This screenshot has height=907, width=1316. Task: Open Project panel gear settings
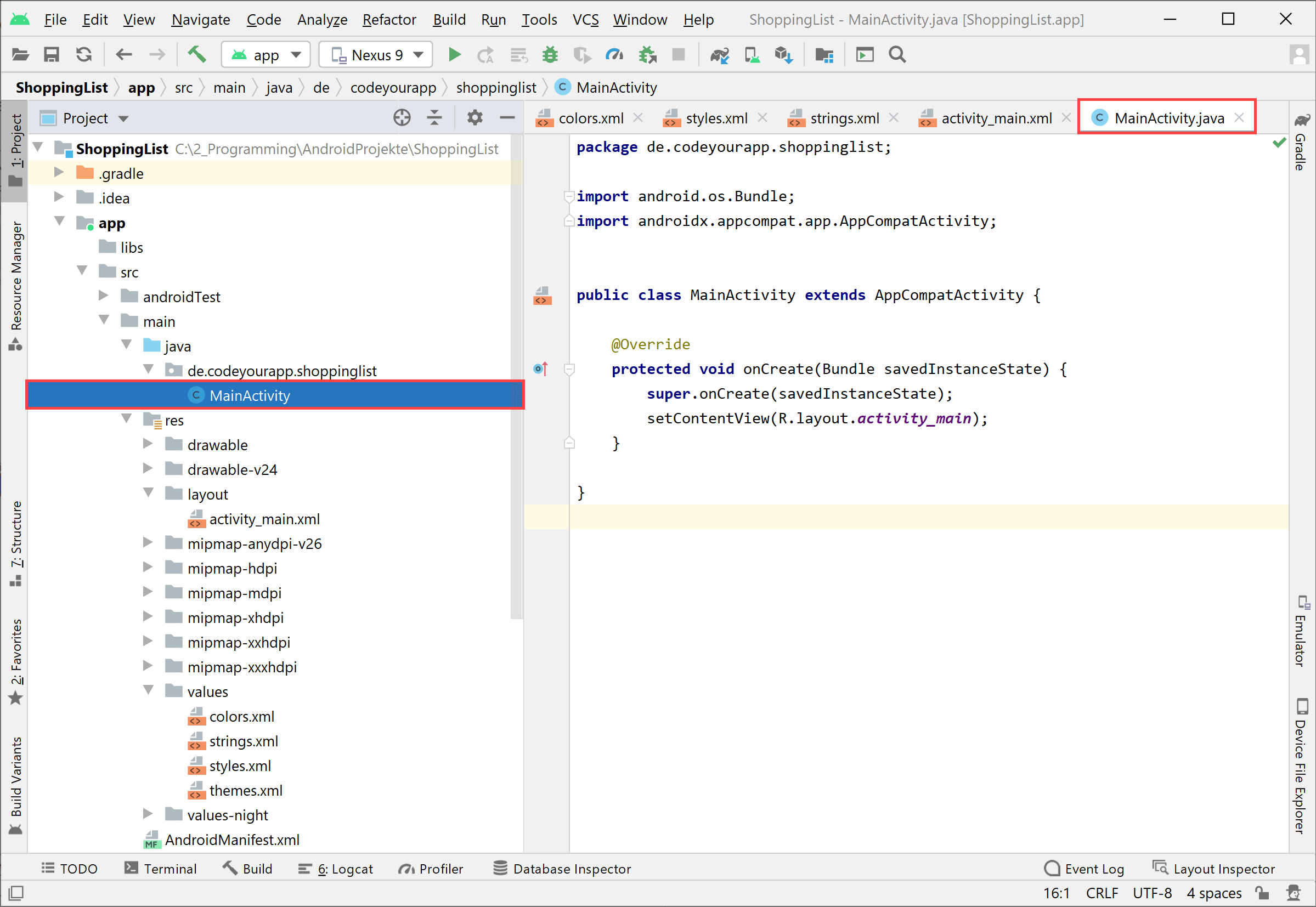(475, 118)
